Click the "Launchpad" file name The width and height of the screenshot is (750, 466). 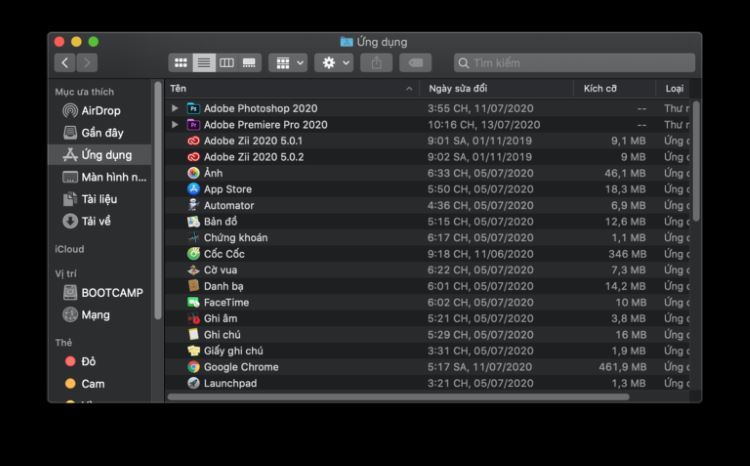tap(230, 383)
